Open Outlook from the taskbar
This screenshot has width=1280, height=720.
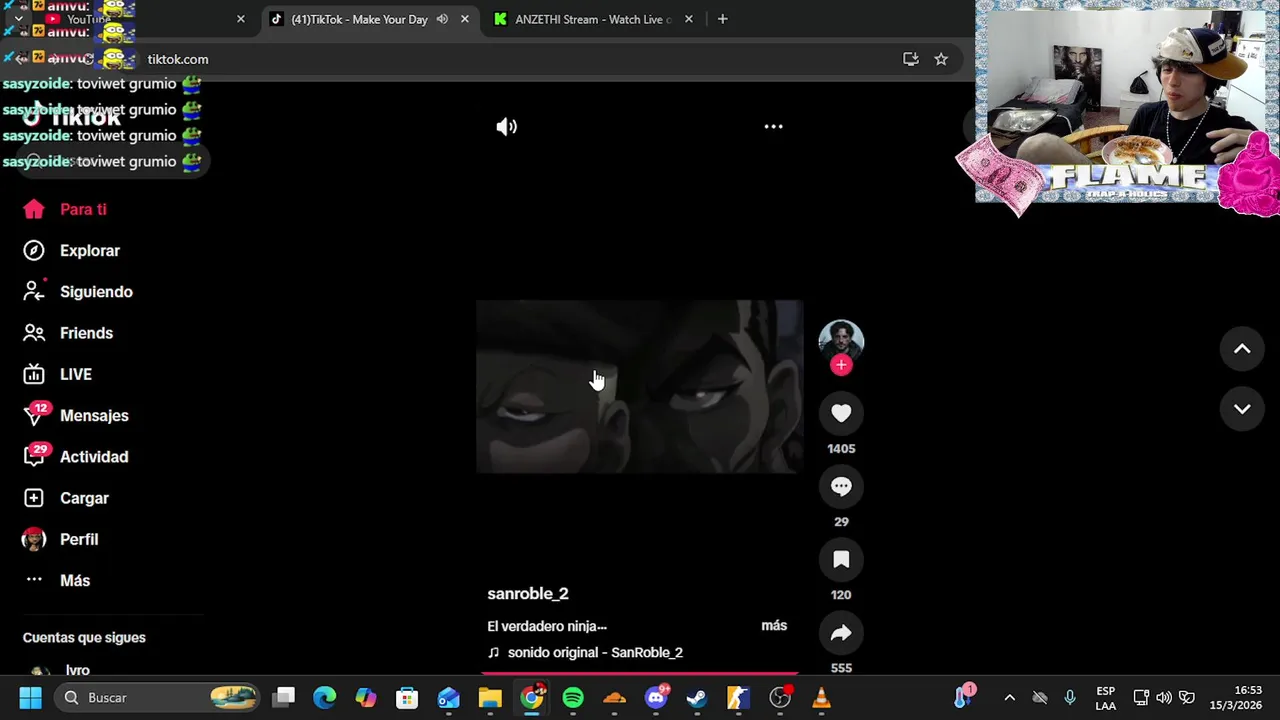pyautogui.click(x=448, y=697)
